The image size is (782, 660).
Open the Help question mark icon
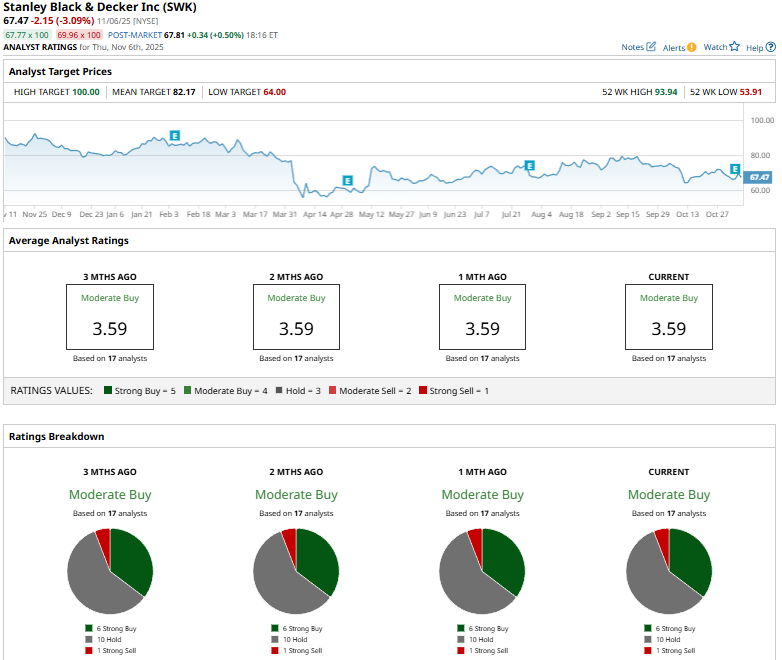770,47
